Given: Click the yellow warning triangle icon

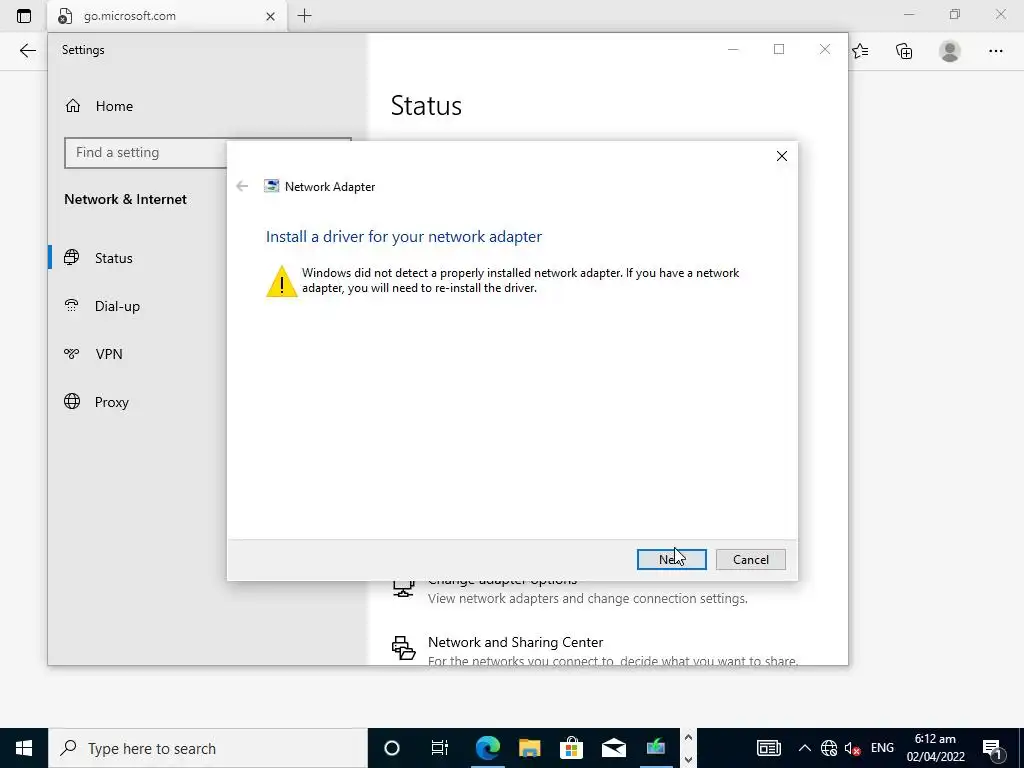Looking at the screenshot, I should pyautogui.click(x=281, y=281).
